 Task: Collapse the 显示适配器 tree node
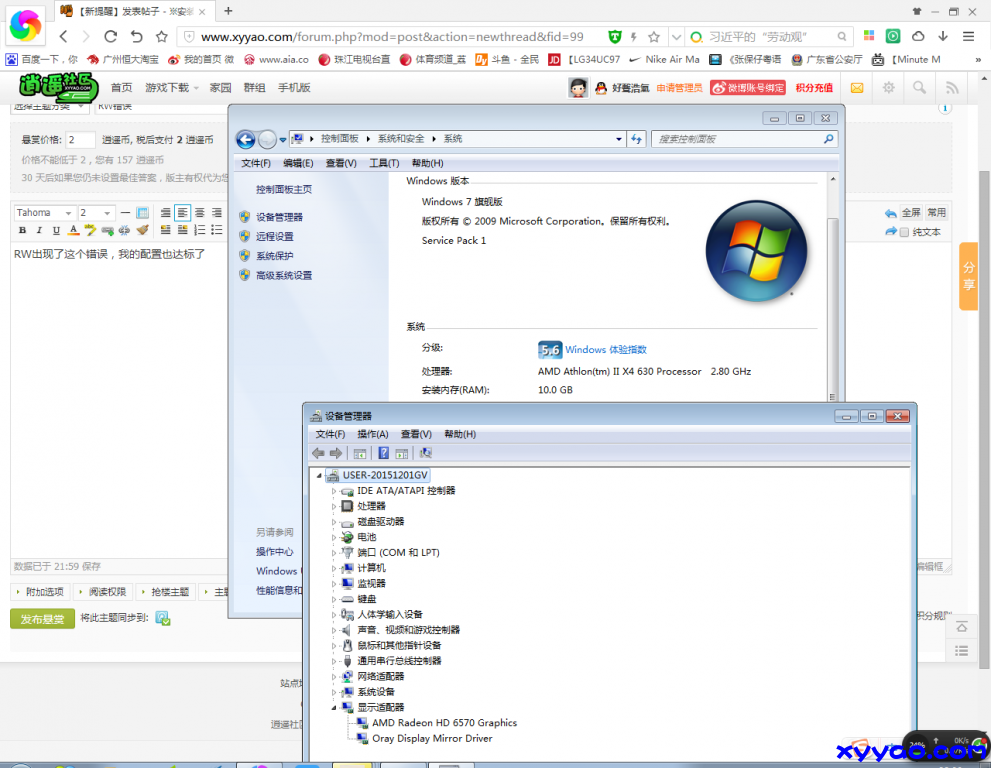335,708
